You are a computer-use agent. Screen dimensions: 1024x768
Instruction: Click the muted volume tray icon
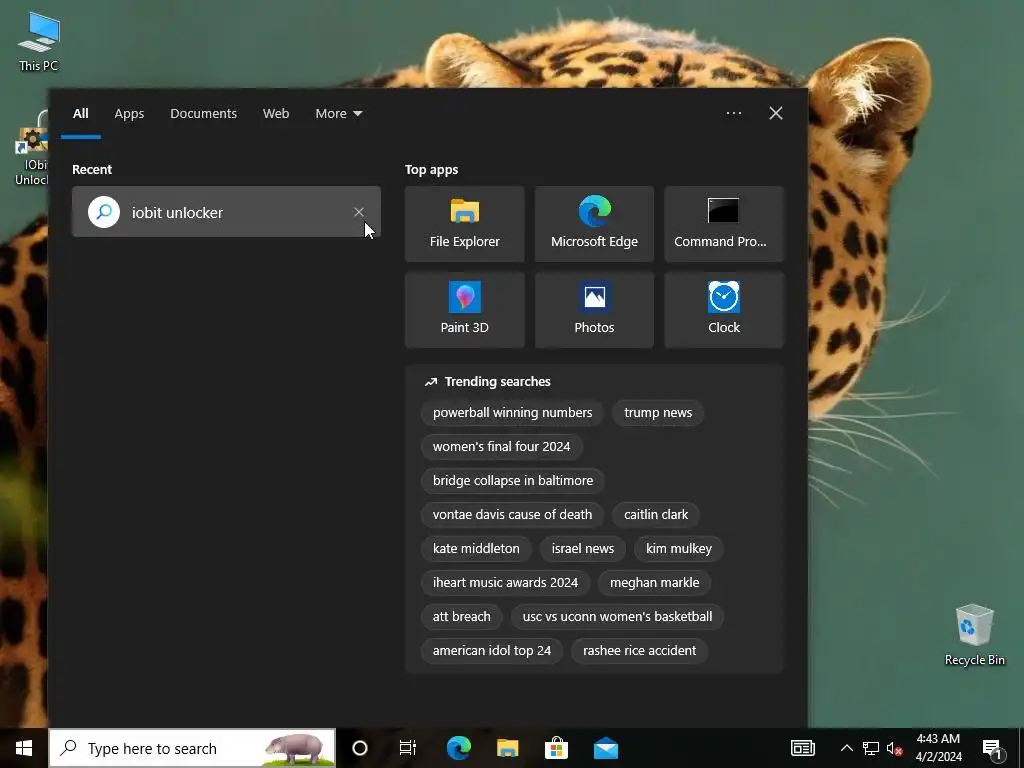click(x=894, y=748)
